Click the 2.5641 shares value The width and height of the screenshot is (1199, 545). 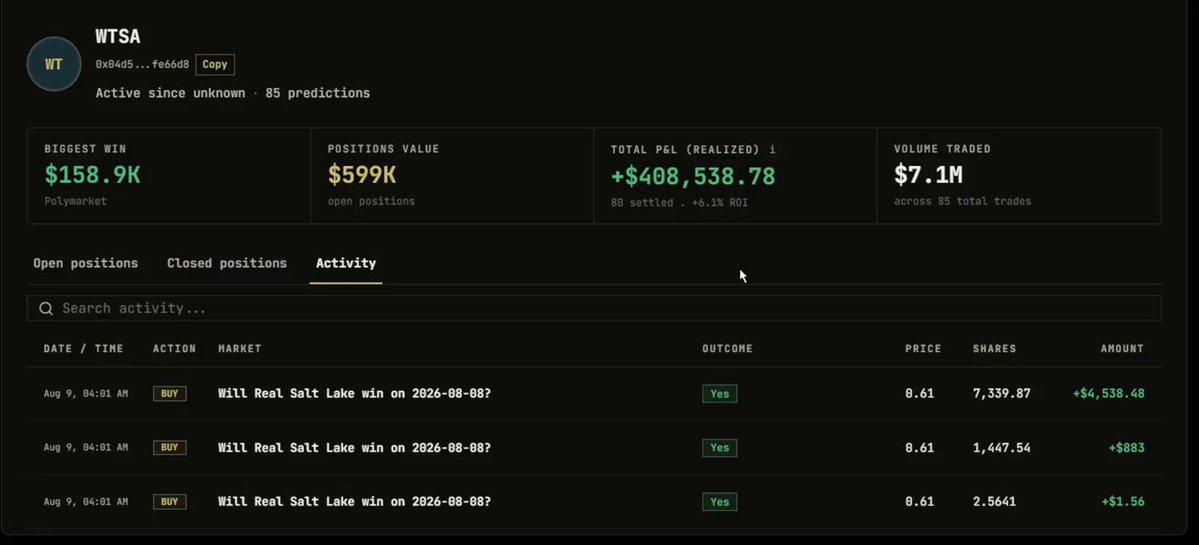point(994,502)
